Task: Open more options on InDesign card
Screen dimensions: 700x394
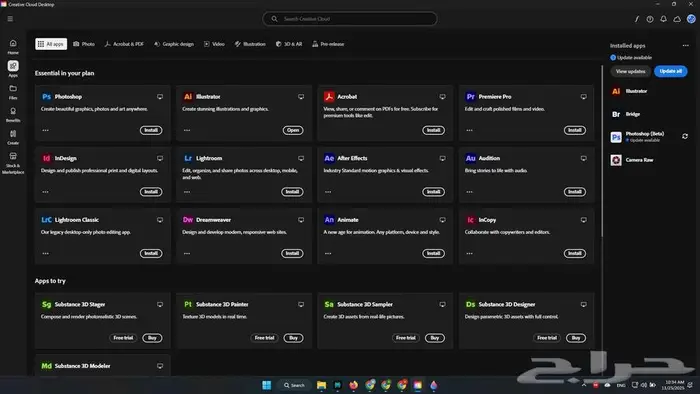Action: [x=46, y=192]
